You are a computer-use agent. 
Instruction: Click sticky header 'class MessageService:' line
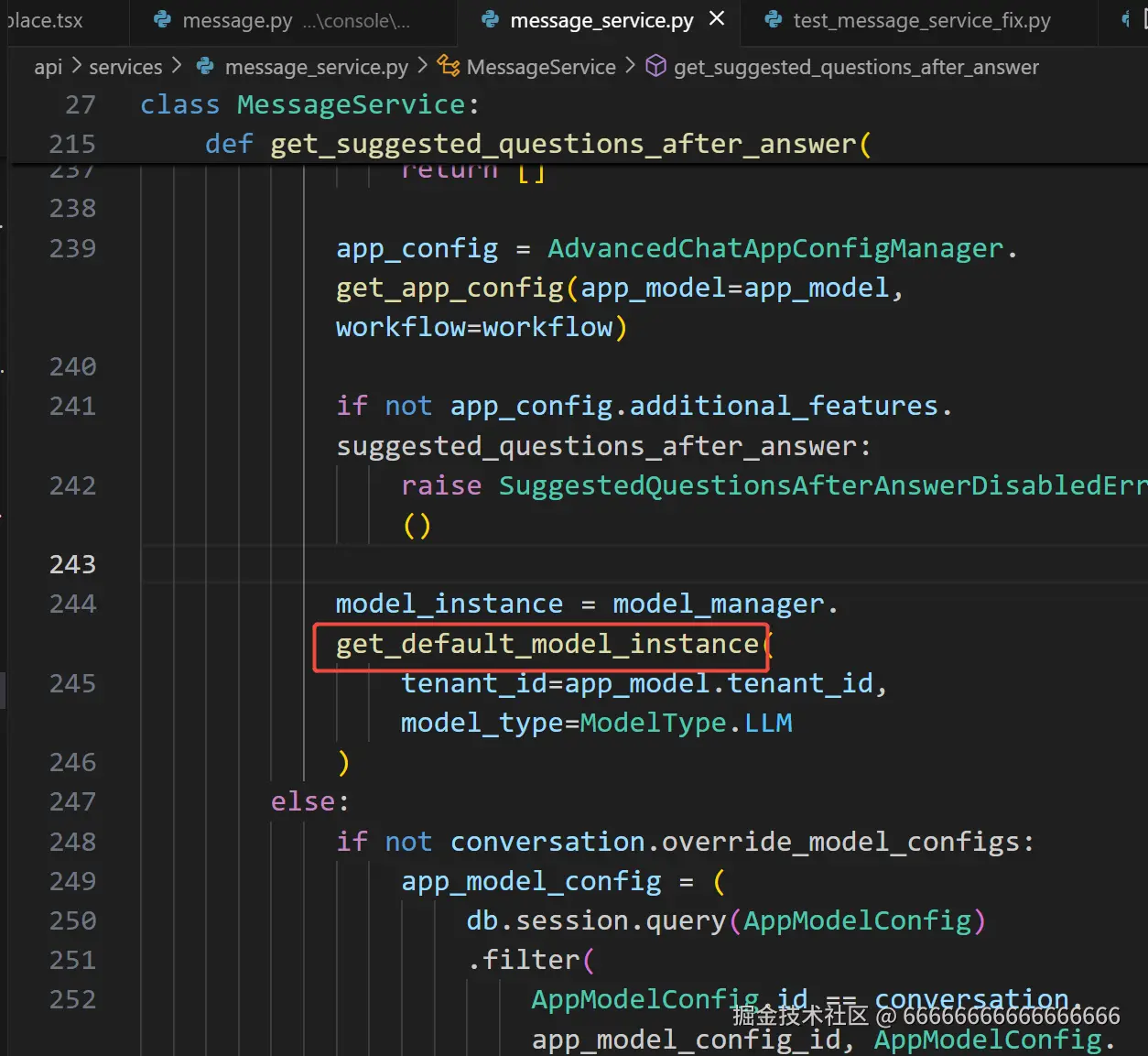[x=309, y=104]
